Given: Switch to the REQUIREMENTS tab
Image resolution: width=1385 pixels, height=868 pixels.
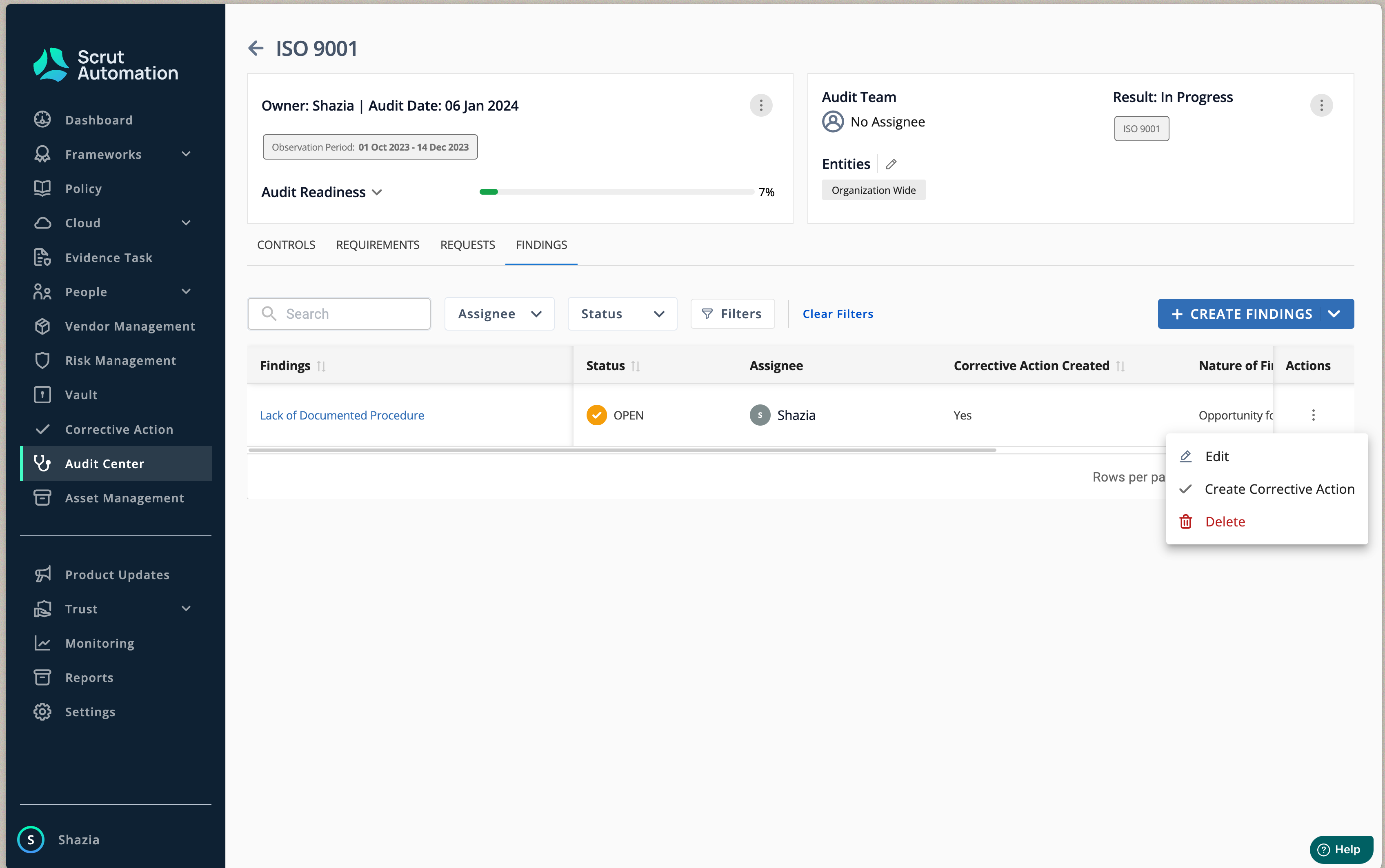Looking at the screenshot, I should point(377,244).
